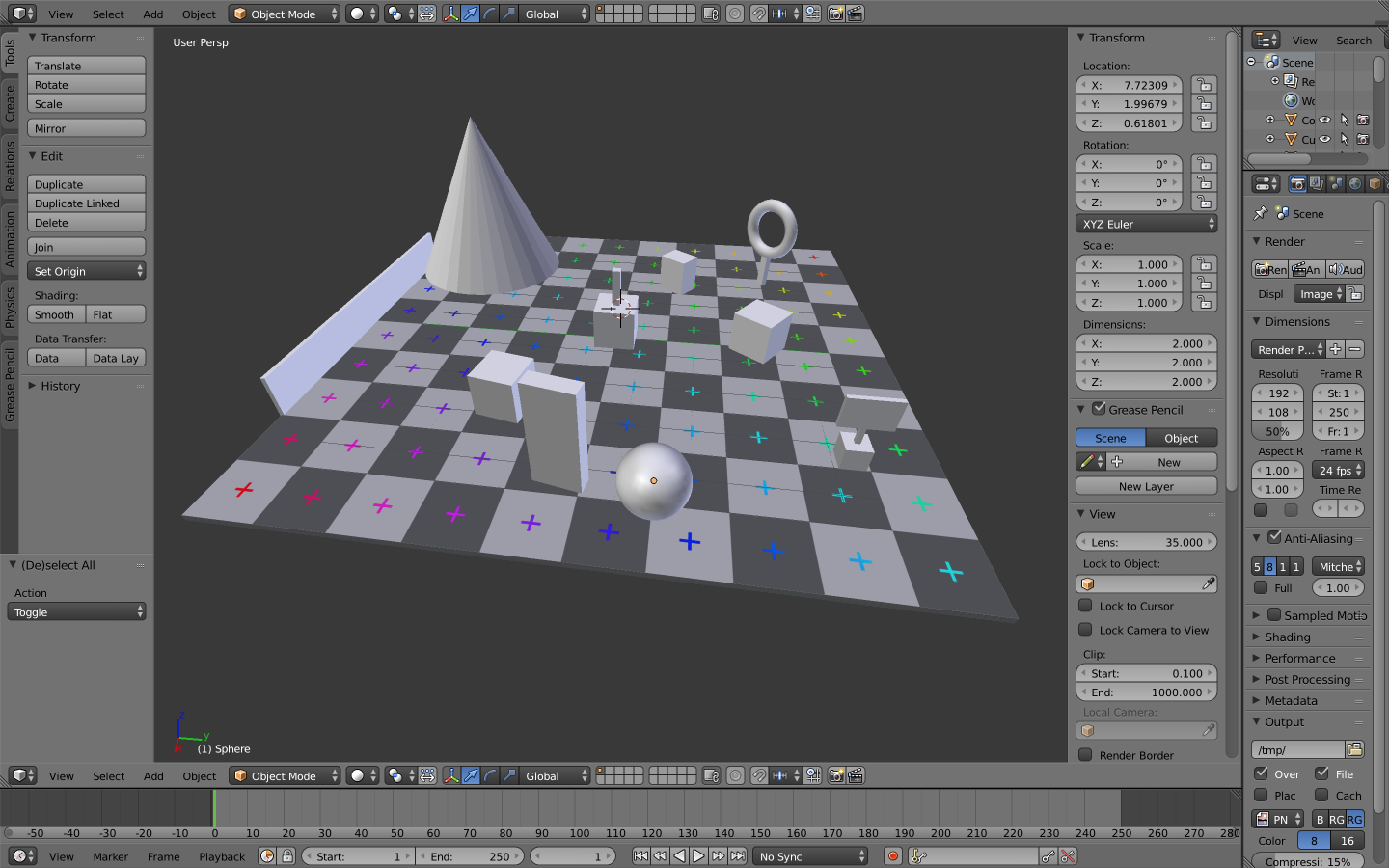This screenshot has width=1389, height=868.
Task: Enable Lock to Cursor checkbox
Action: (x=1086, y=606)
